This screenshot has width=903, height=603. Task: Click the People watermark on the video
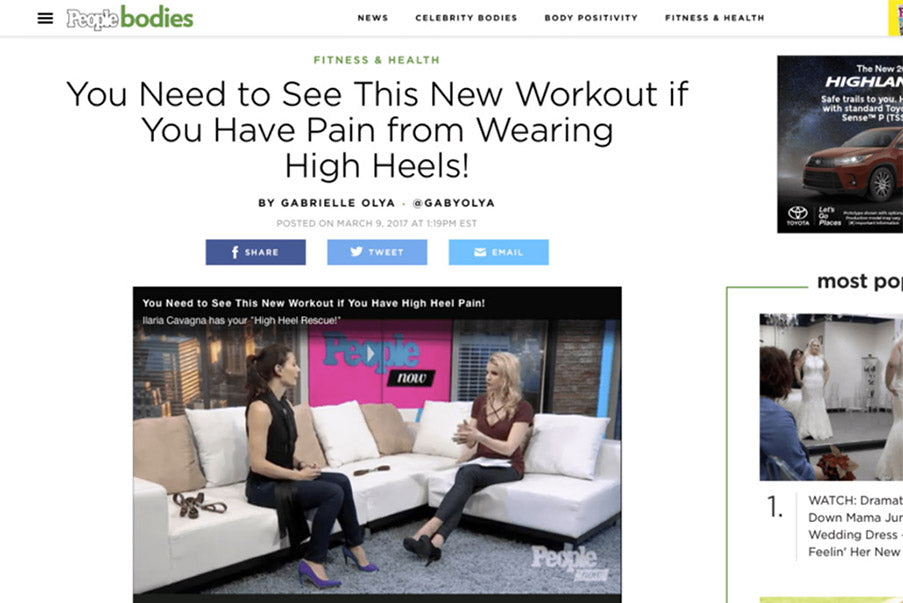(x=567, y=562)
